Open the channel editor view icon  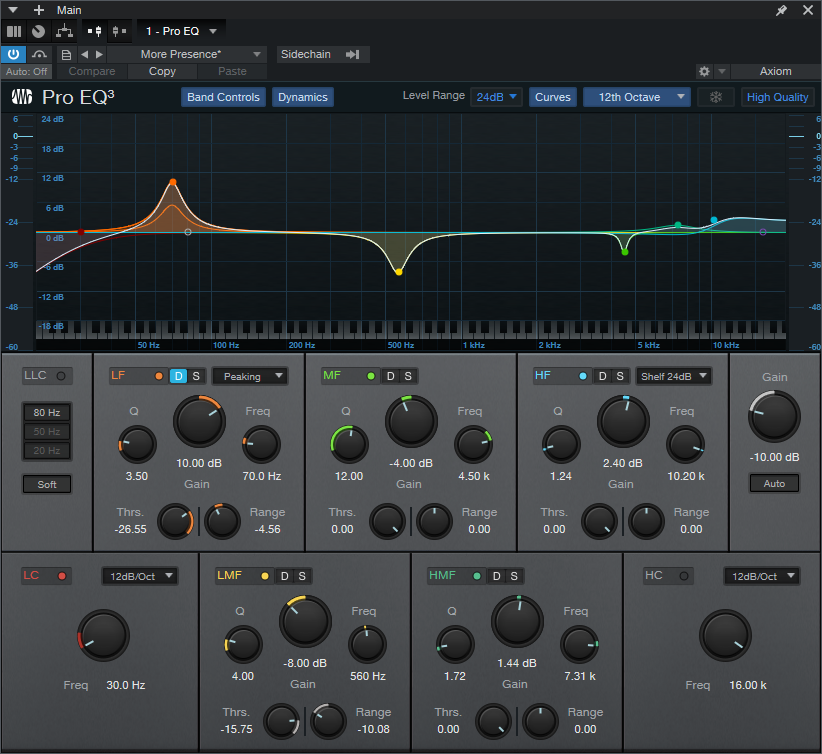point(14,31)
